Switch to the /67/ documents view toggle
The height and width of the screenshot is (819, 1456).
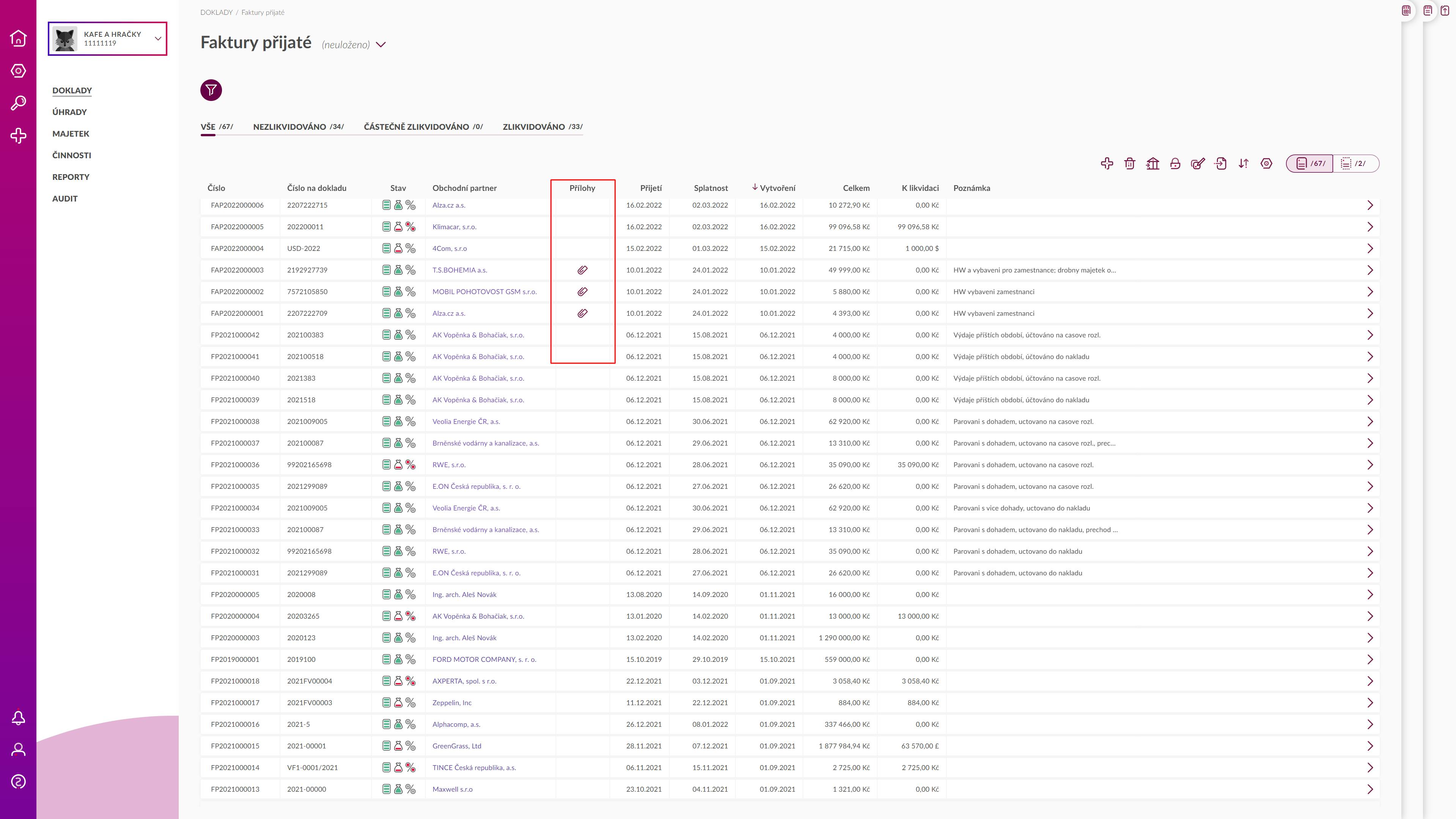(x=1310, y=163)
